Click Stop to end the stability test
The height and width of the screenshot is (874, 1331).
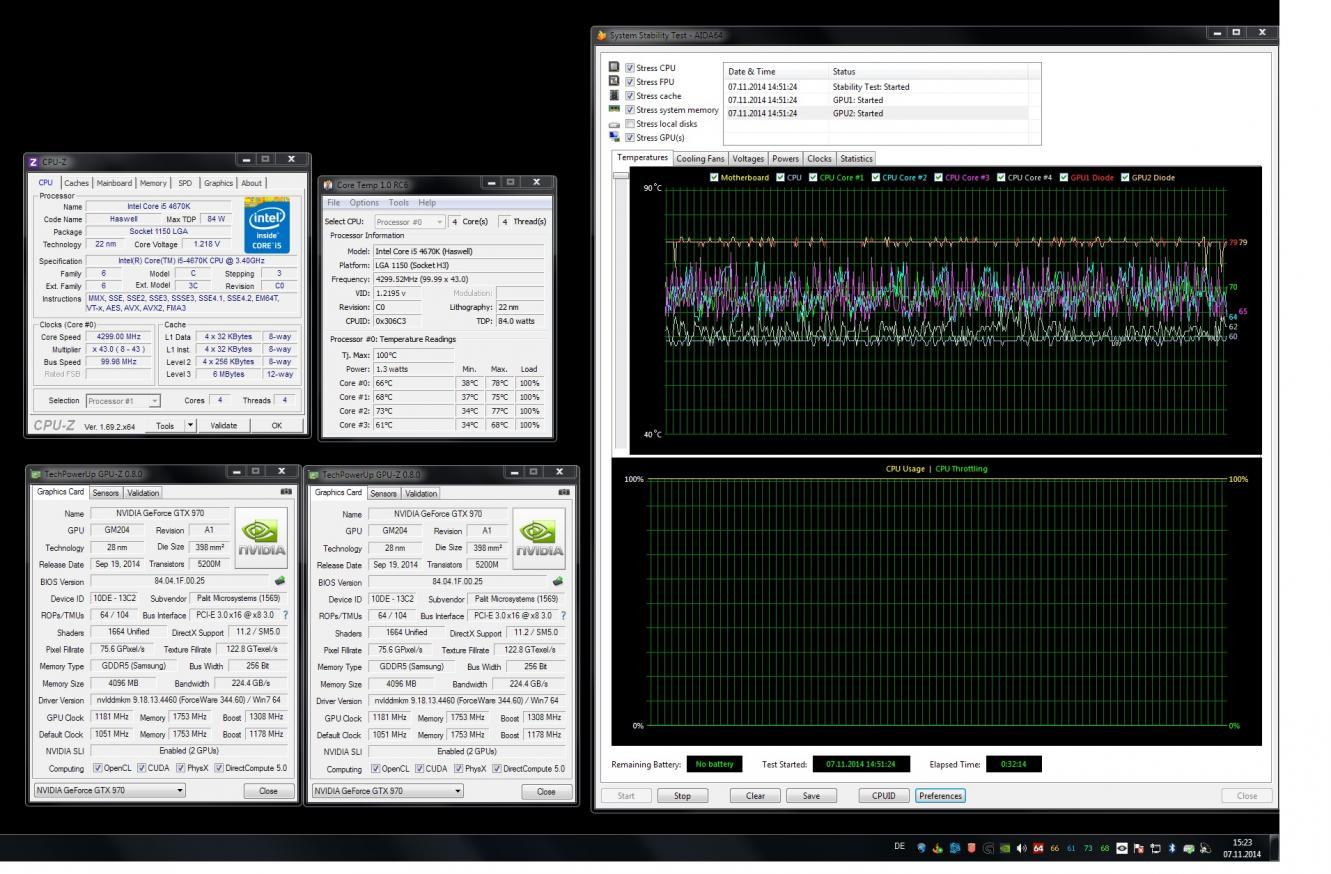[682, 796]
